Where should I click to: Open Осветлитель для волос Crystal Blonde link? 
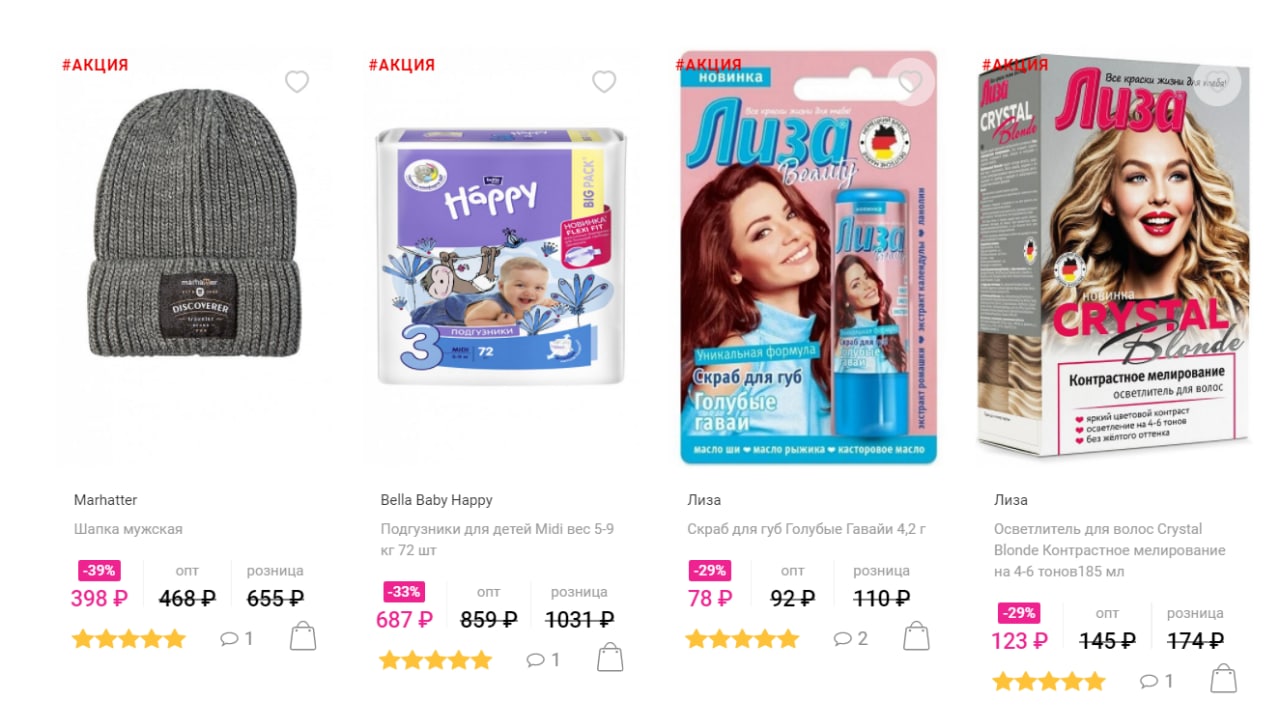pos(1110,550)
